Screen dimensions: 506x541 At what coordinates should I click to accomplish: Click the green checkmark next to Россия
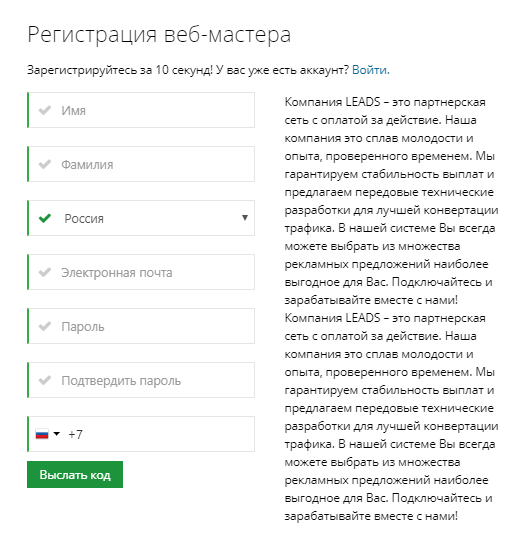[x=45, y=218]
